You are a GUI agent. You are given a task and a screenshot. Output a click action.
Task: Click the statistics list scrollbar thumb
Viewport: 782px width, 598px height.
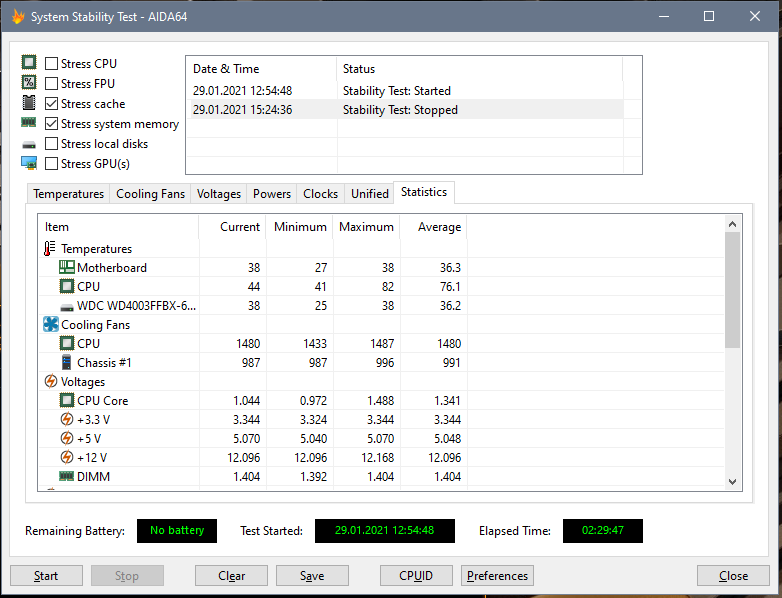tap(732, 290)
